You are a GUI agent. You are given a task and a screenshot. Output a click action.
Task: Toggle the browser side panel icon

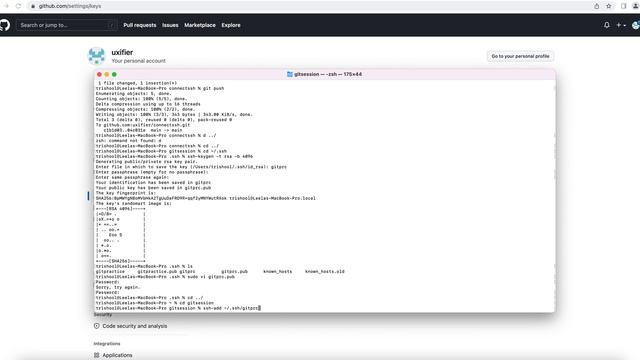coord(623,6)
